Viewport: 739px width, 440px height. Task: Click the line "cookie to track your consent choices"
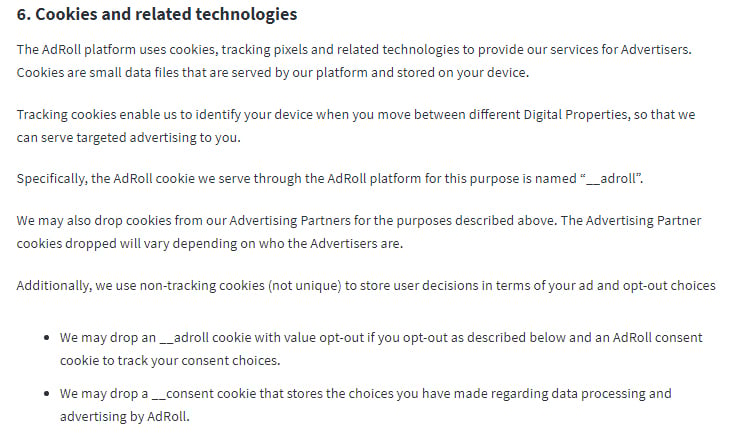click(170, 361)
